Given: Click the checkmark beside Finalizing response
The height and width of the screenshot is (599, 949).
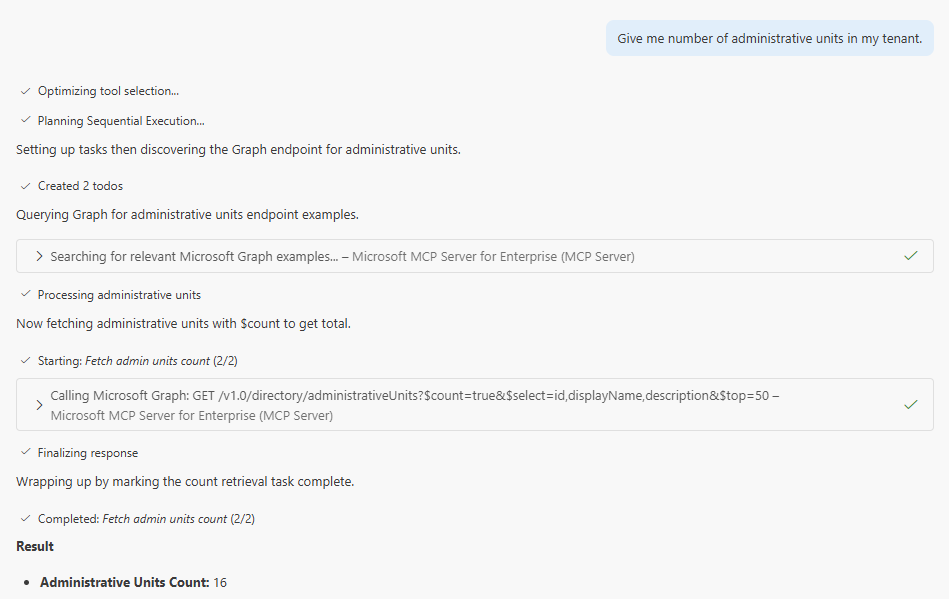Looking at the screenshot, I should [25, 453].
